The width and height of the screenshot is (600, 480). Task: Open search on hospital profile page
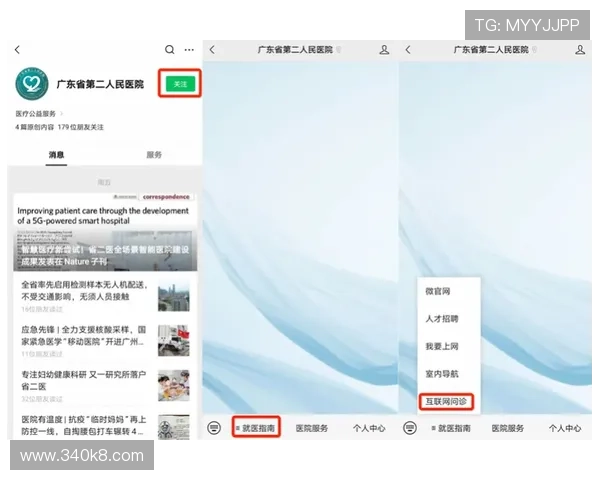170,50
